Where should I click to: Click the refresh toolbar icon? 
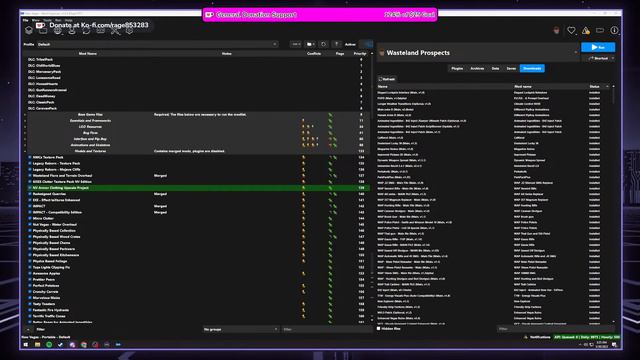coord(86,30)
